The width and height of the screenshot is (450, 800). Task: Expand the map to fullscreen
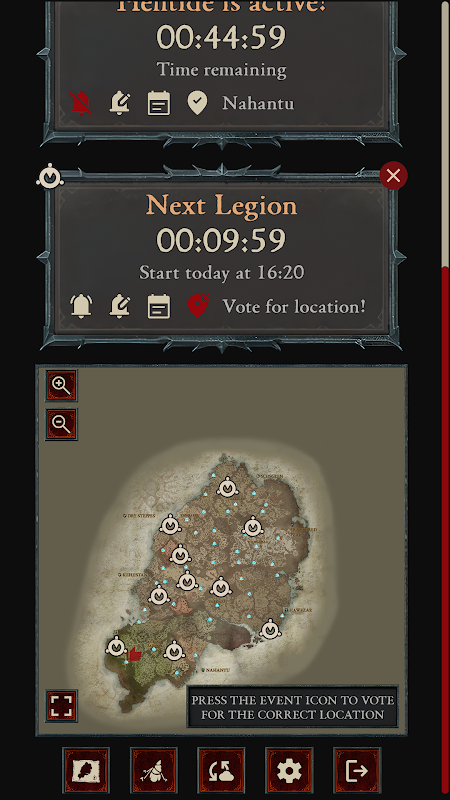61,706
